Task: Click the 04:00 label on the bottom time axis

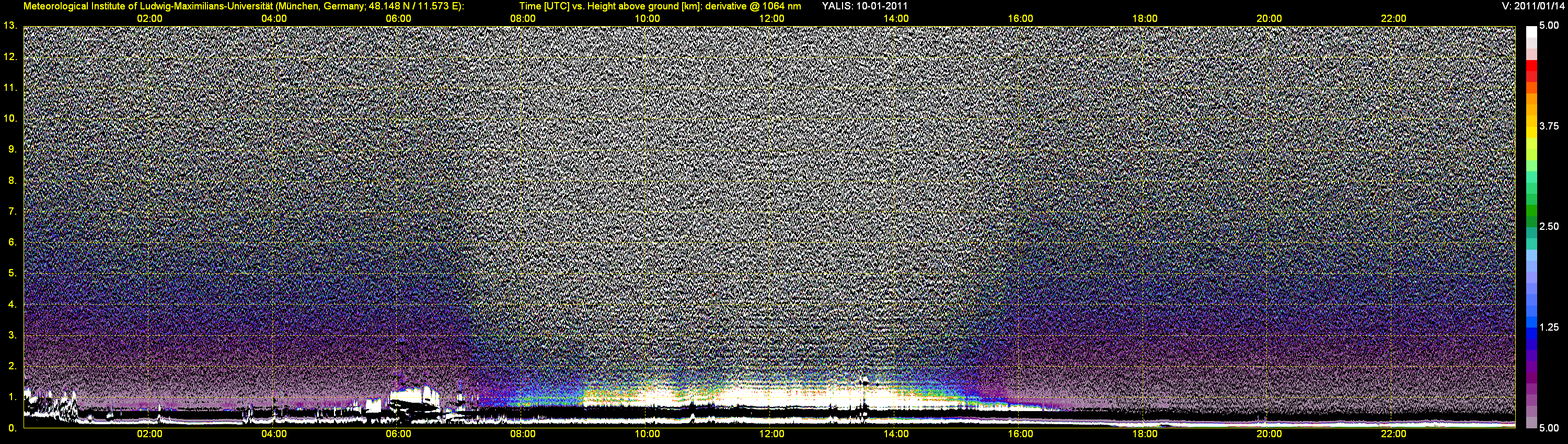Action: point(274,434)
